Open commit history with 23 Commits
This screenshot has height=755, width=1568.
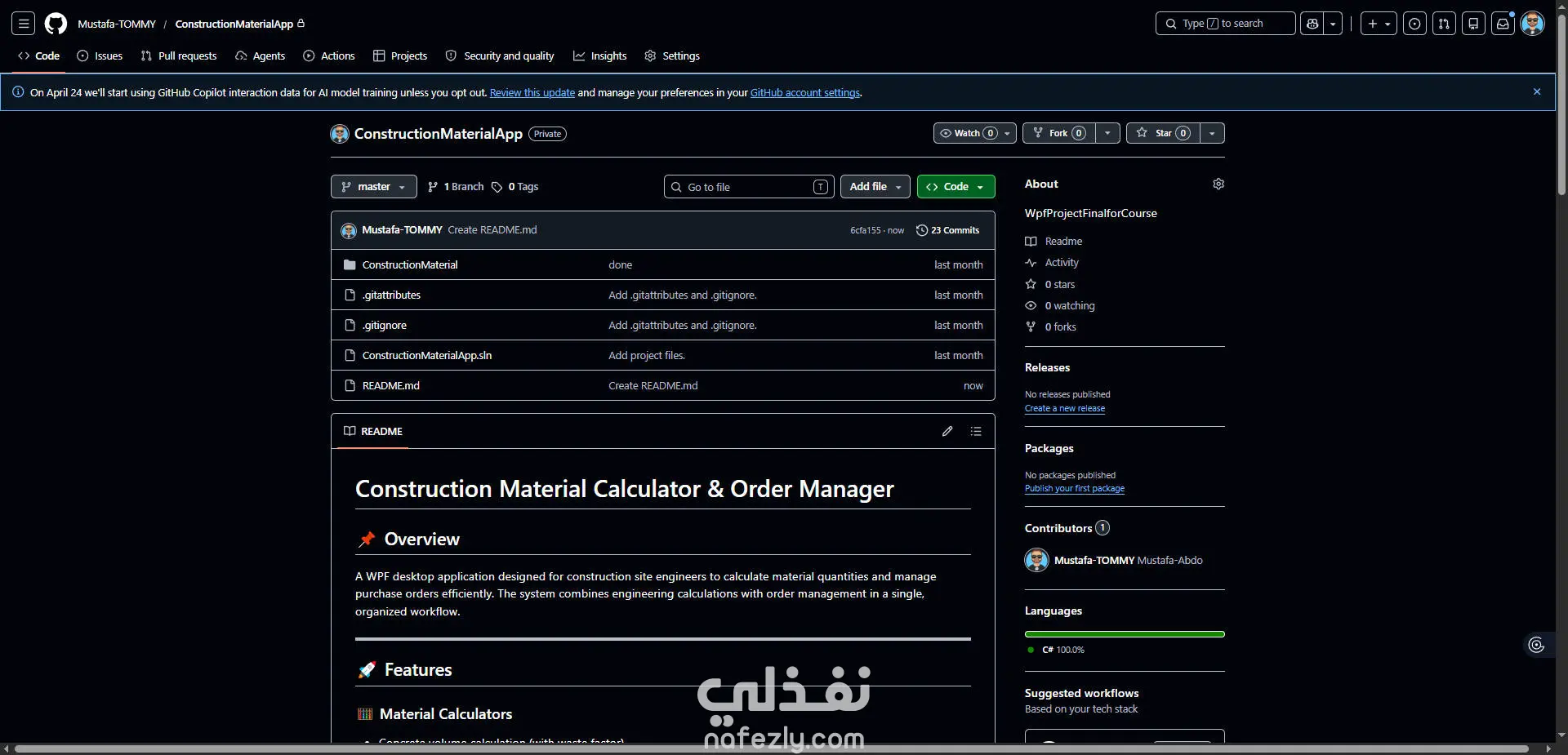click(947, 230)
